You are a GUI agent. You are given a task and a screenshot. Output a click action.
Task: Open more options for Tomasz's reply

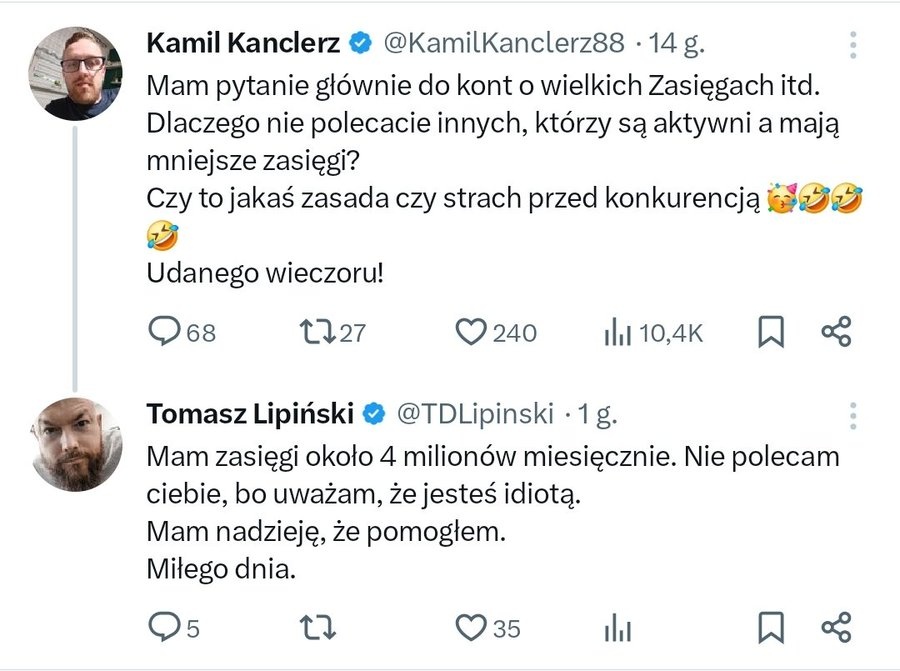853,414
